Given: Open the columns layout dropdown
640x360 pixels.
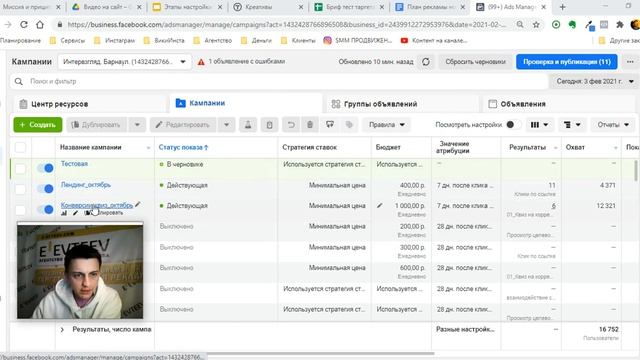Looking at the screenshot, I should pos(539,124).
